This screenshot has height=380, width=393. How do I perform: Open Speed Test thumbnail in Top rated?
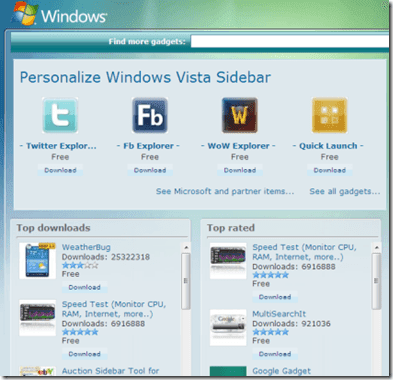tap(228, 261)
